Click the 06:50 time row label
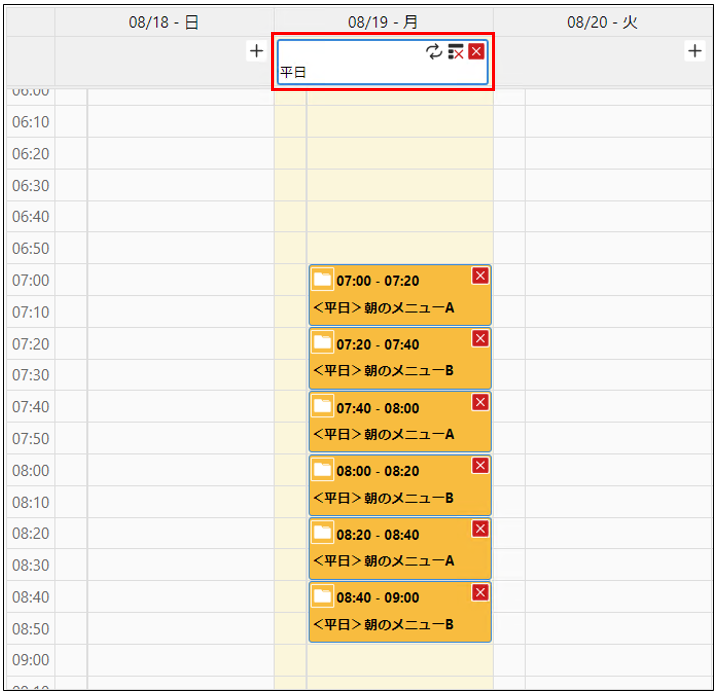 [31, 248]
